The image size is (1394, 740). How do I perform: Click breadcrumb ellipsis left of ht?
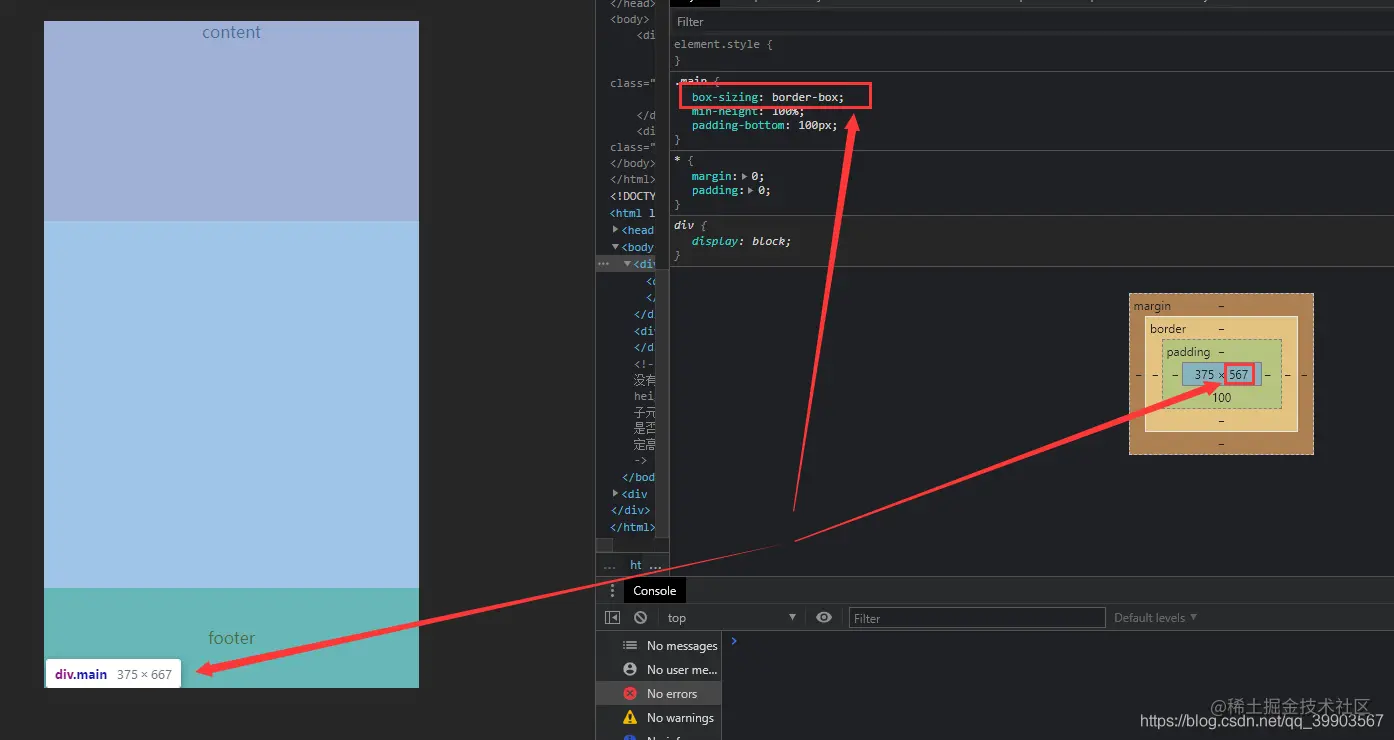coord(609,566)
